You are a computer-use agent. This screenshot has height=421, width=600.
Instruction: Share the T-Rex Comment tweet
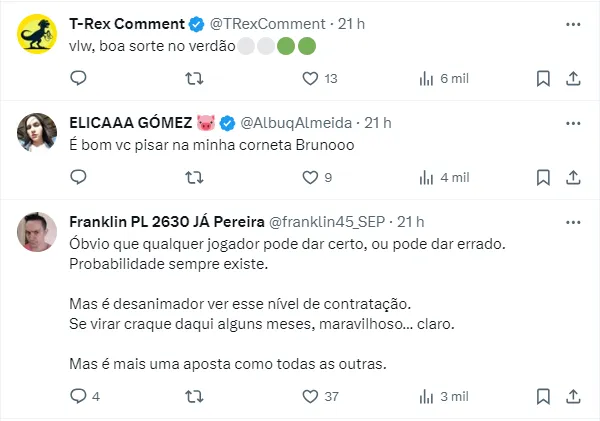[573, 78]
